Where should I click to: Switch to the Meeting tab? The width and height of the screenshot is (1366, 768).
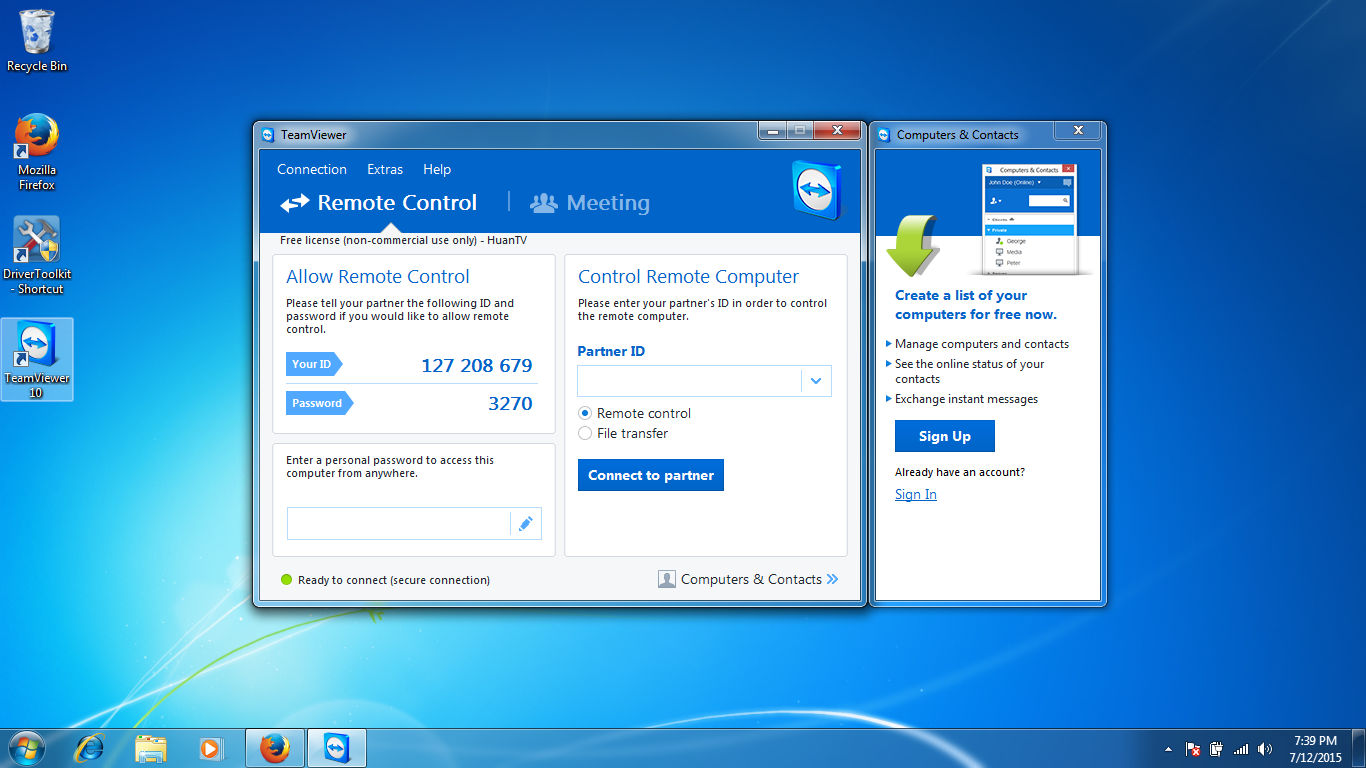(x=590, y=203)
